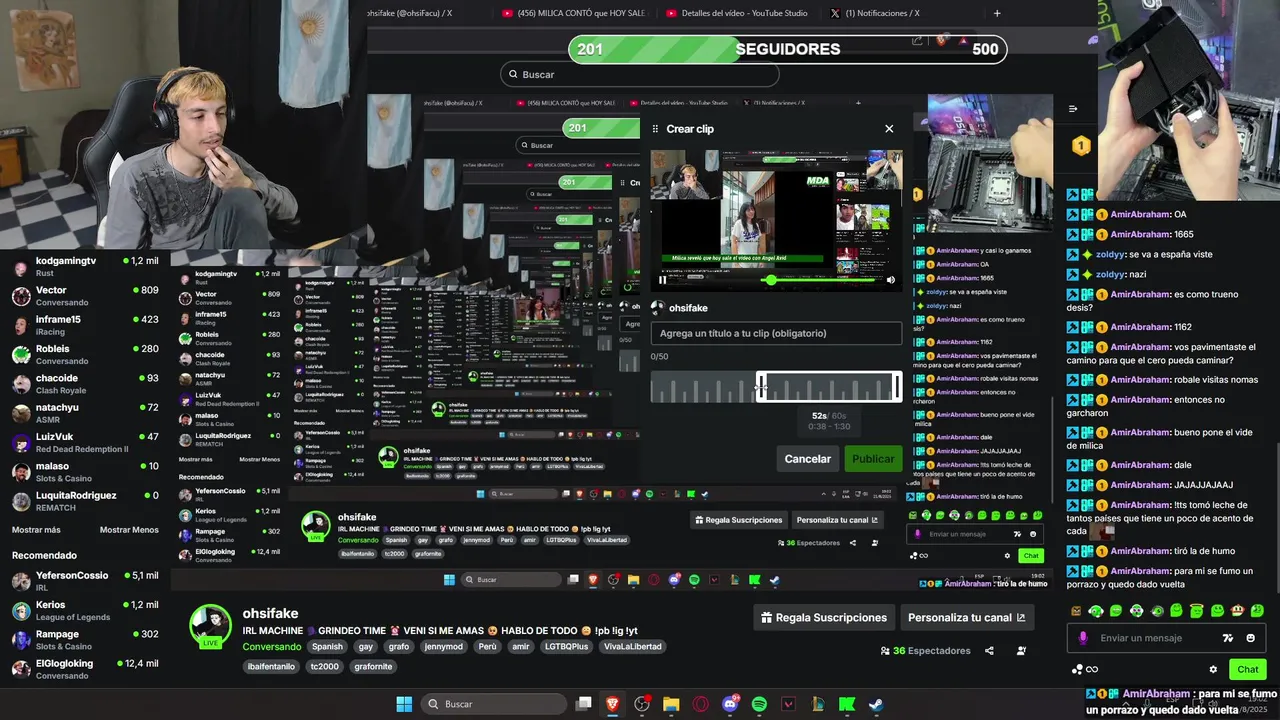Click the Personaliza tu canal button
This screenshot has width=1280, height=720.
tap(966, 618)
